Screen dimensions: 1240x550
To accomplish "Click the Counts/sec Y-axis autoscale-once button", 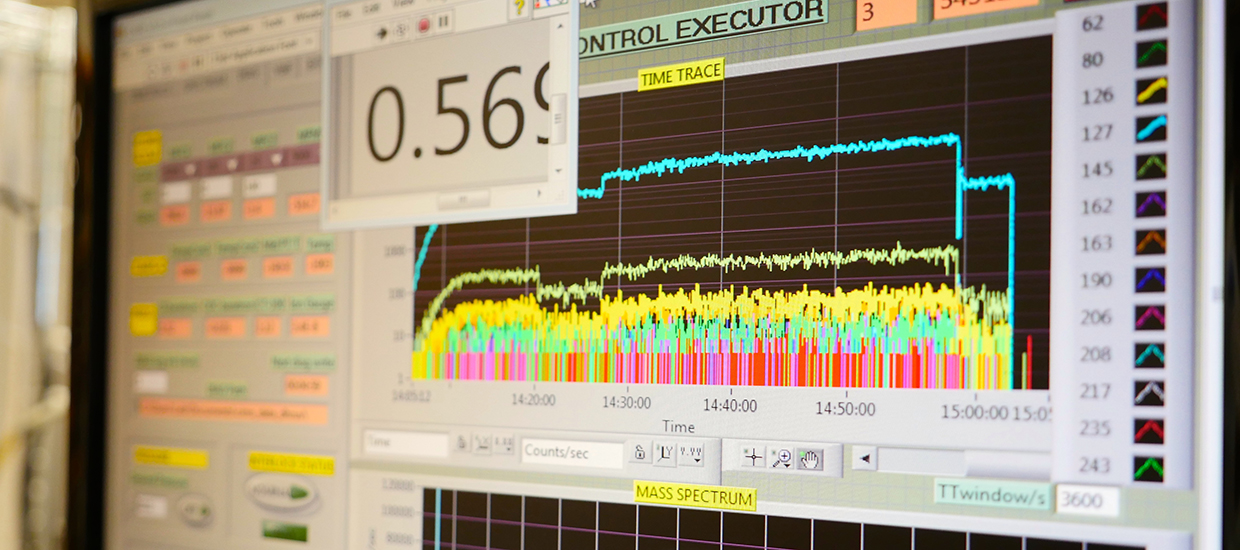I will coord(665,453).
